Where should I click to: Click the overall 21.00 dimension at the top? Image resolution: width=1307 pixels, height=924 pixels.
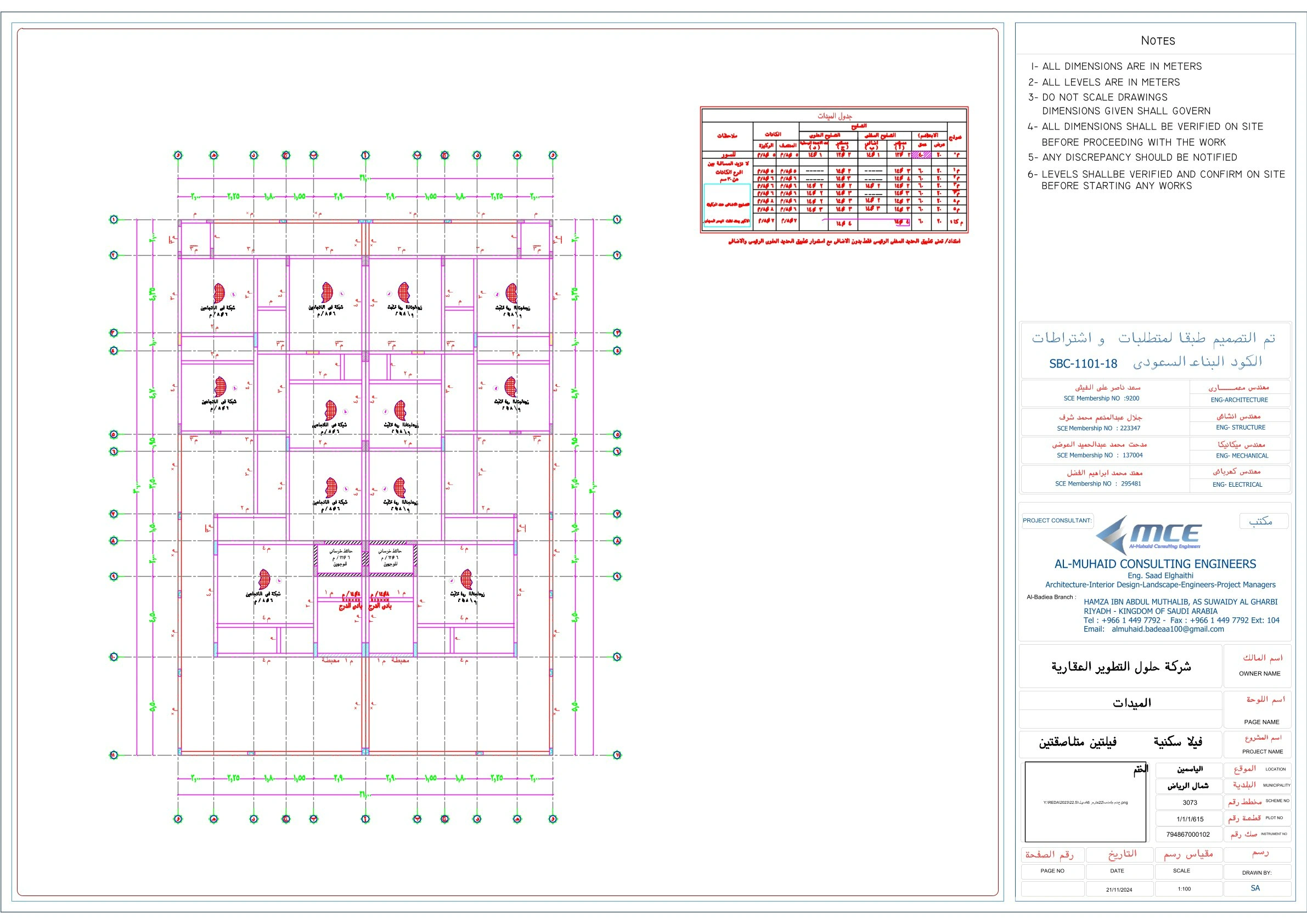tap(365, 178)
